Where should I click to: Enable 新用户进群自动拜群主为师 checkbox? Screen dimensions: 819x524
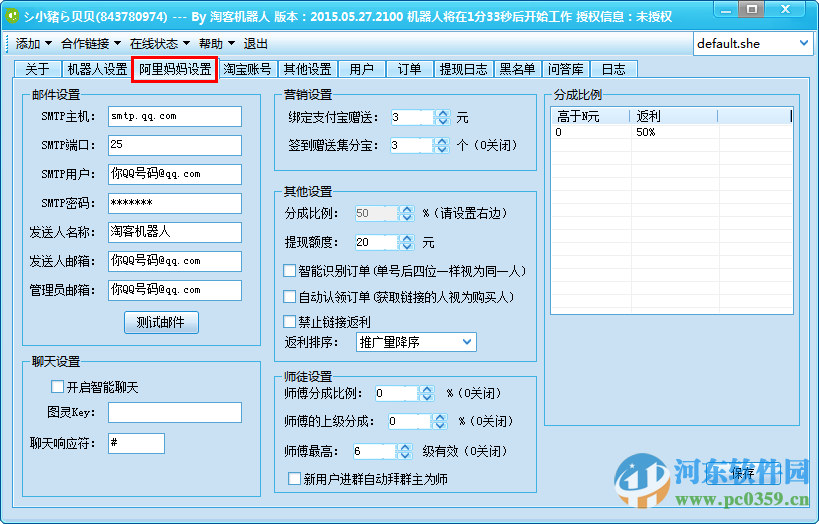(295, 479)
